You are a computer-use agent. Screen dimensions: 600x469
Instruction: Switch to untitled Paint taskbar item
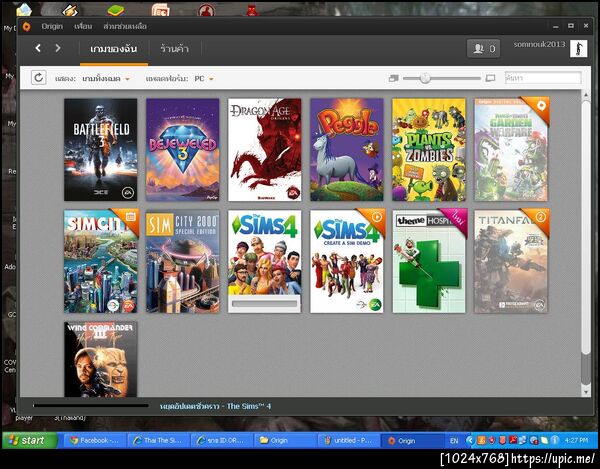click(x=349, y=440)
